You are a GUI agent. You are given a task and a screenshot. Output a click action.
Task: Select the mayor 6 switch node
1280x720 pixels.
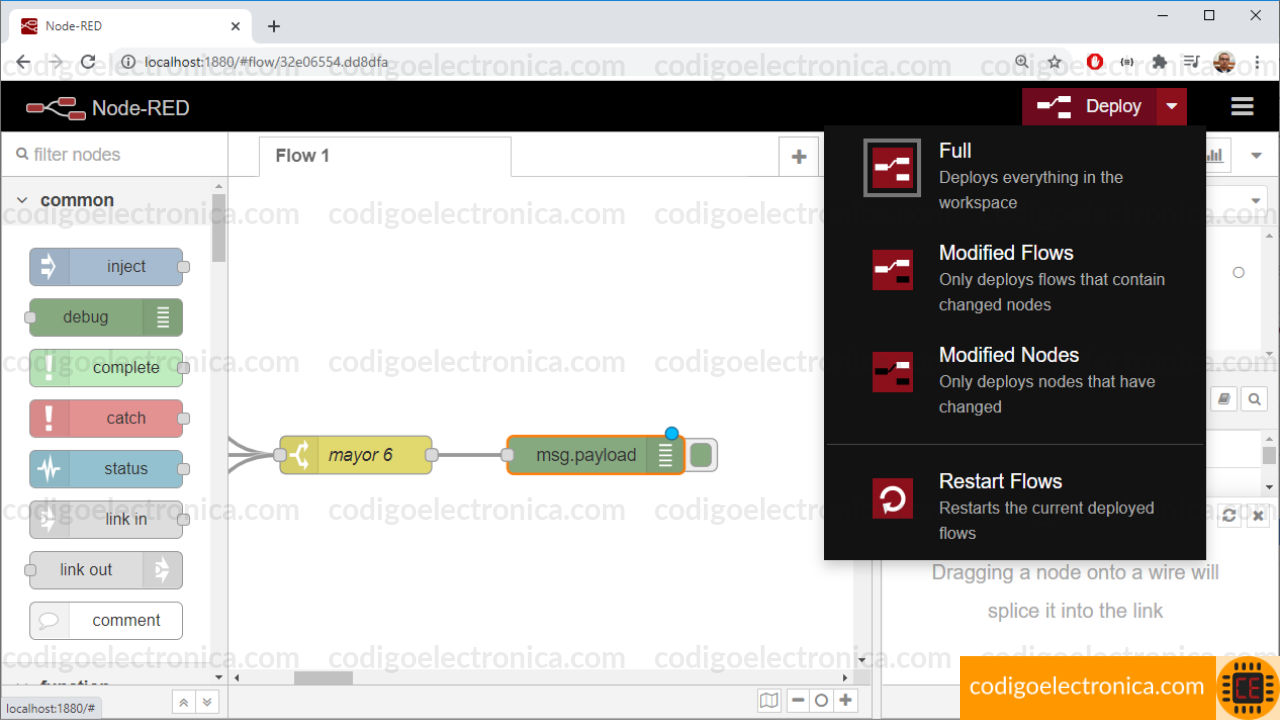pyautogui.click(x=356, y=455)
